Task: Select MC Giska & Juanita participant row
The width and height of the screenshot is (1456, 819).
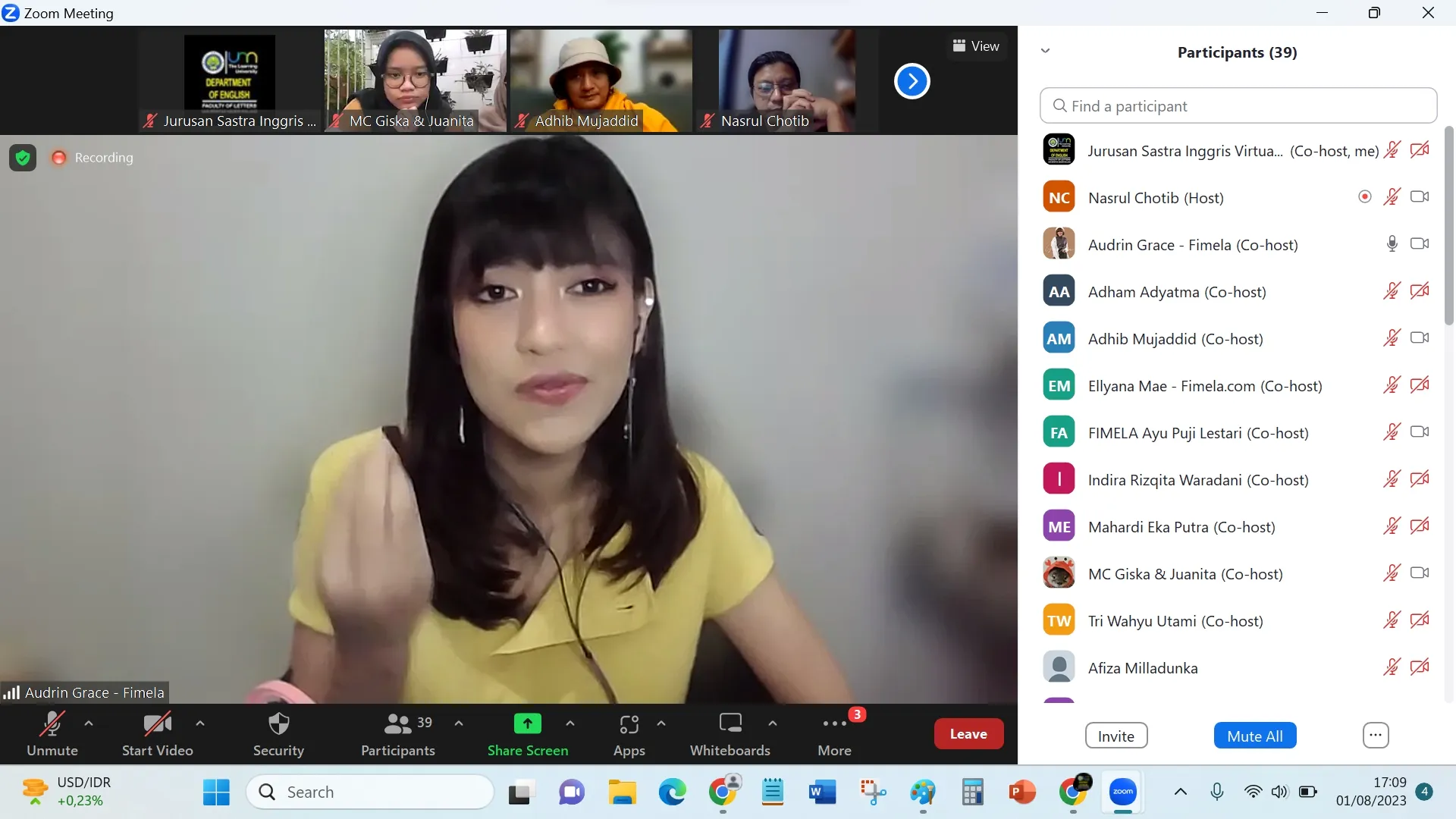Action: (1236, 573)
